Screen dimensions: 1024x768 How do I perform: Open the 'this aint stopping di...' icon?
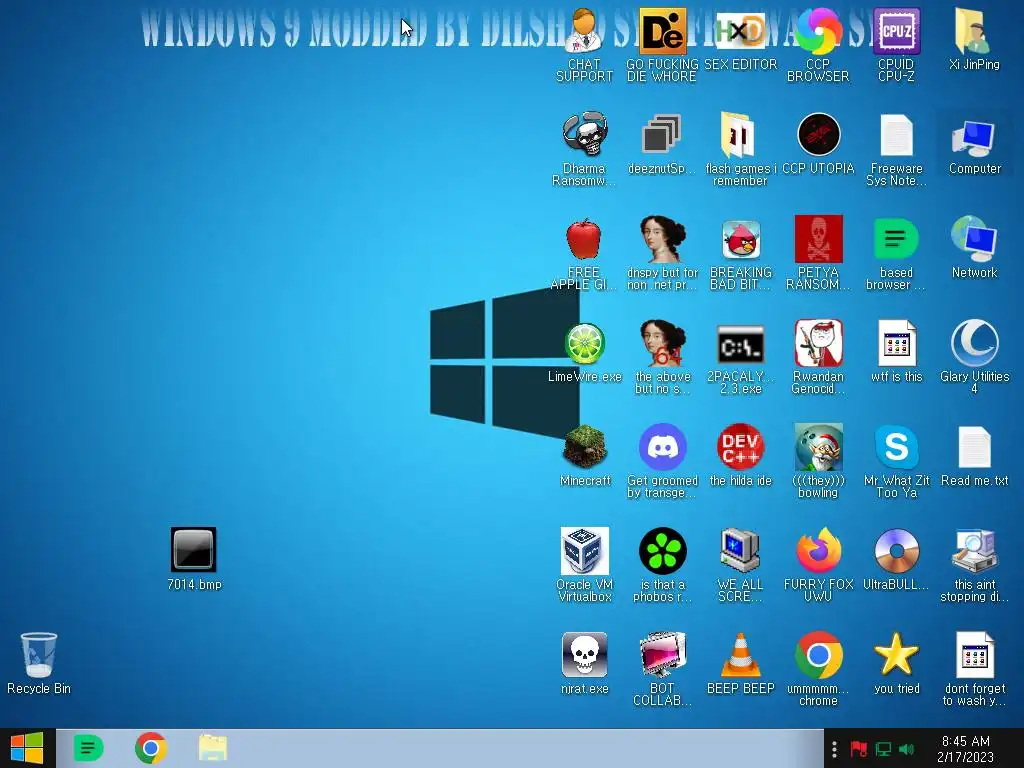(x=974, y=566)
